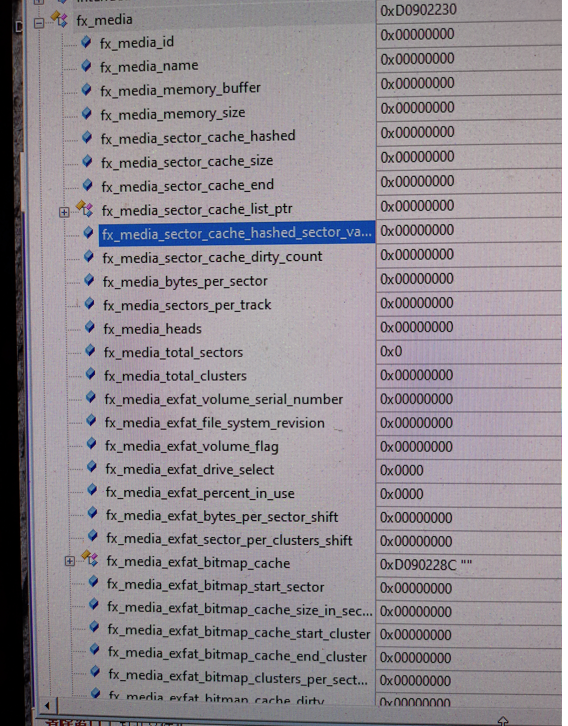Image resolution: width=568 pixels, height=726 pixels.
Task: Click the 0xD0902230 value of fx_media
Action: coord(418,10)
